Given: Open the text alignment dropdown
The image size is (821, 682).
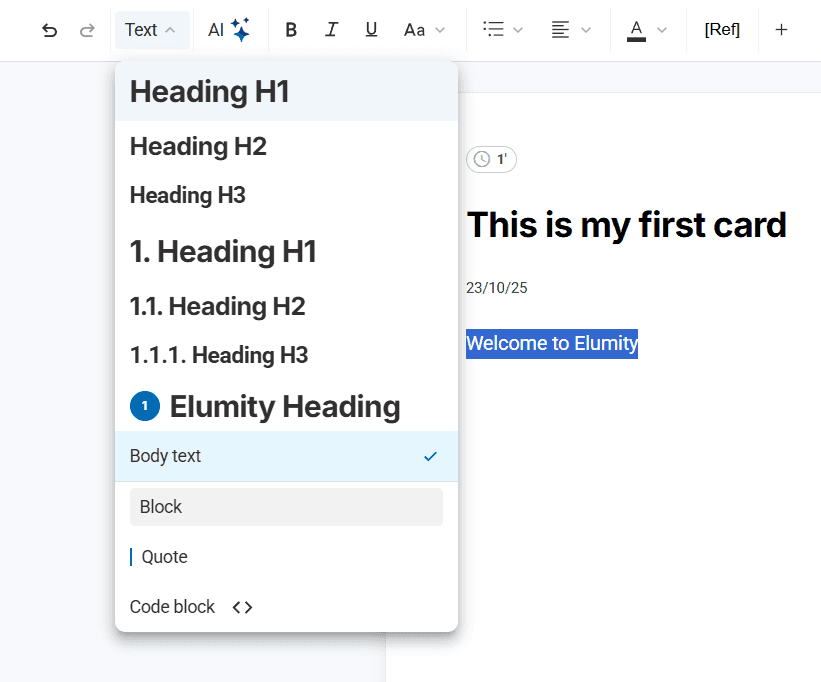Looking at the screenshot, I should tap(571, 30).
